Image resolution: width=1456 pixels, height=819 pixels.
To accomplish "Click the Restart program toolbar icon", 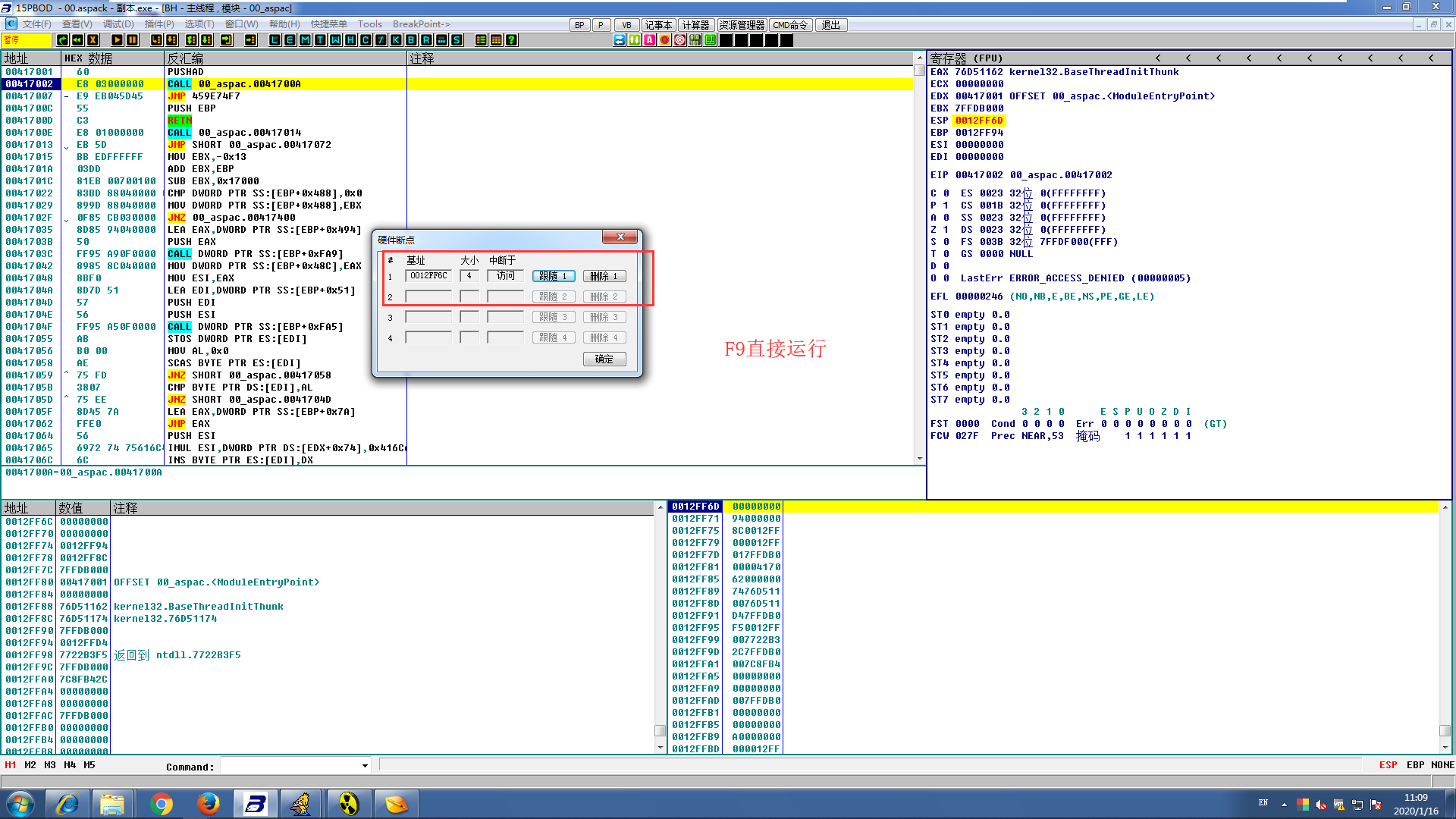I will tap(77, 40).
